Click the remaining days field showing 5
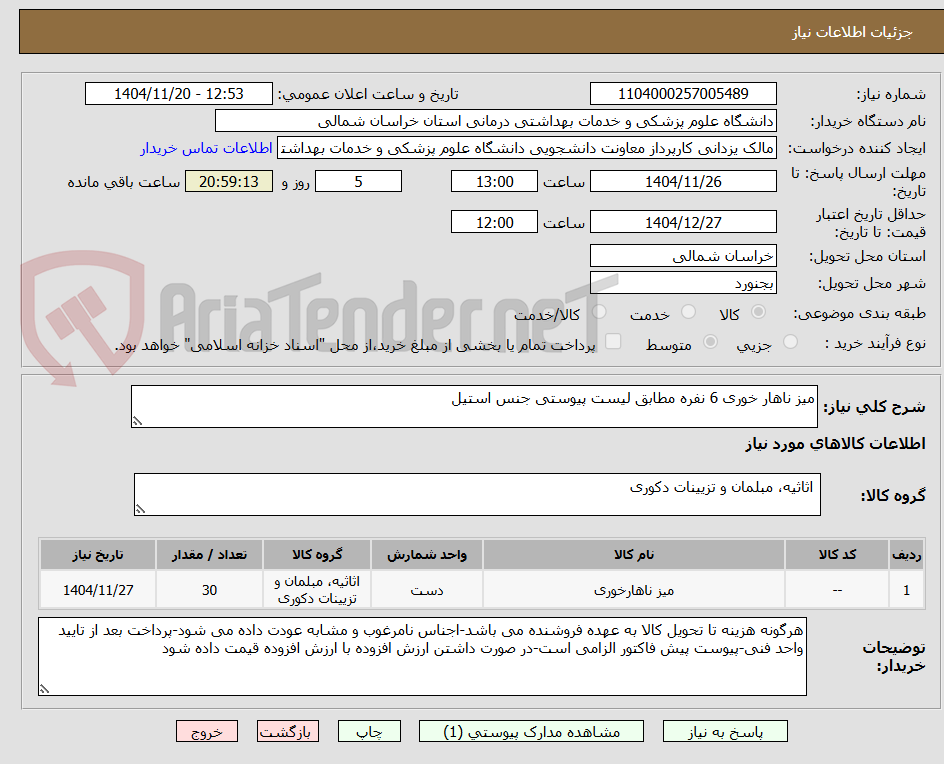The image size is (944, 764). [x=358, y=181]
